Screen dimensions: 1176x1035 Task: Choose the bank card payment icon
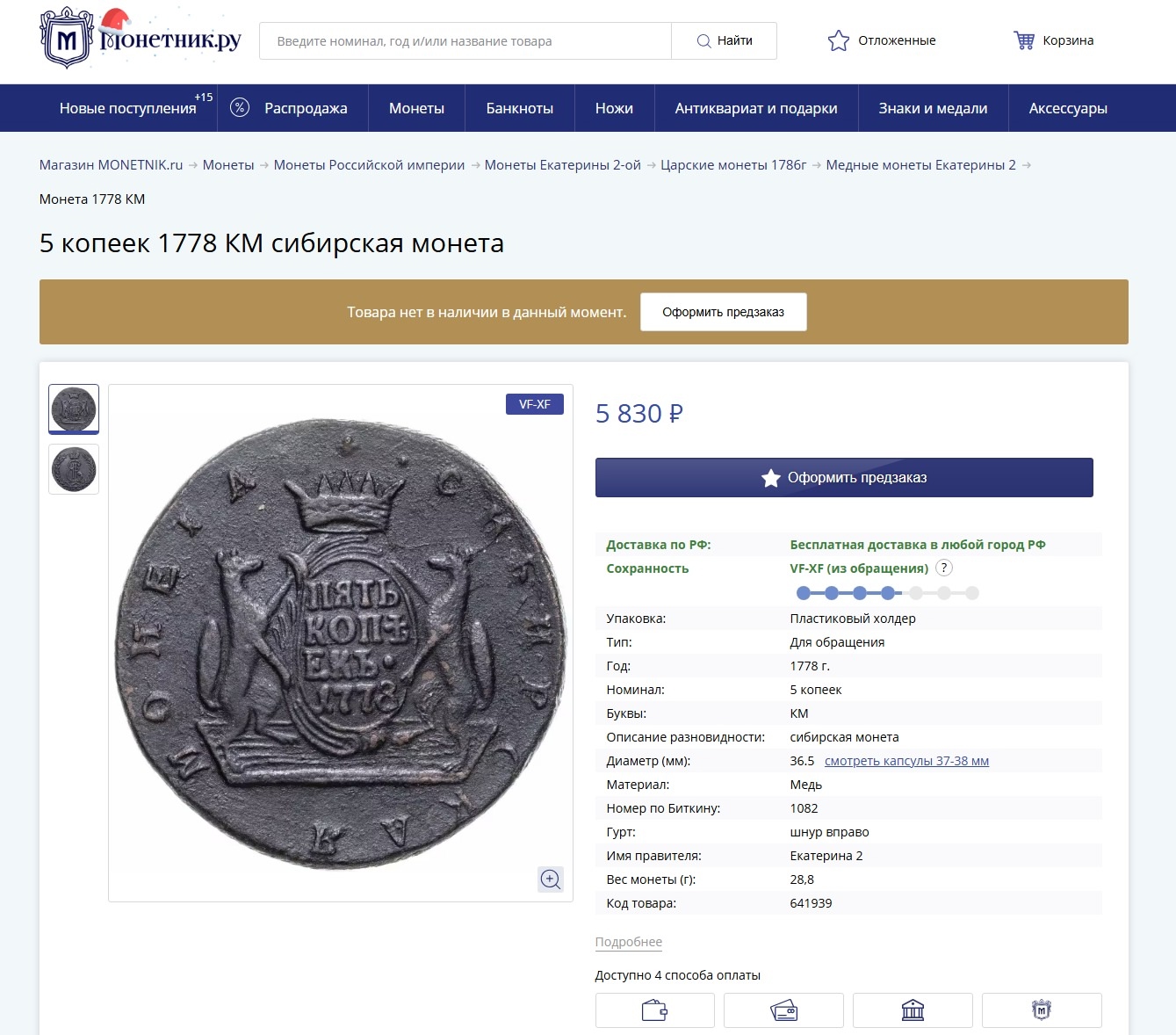783,1010
